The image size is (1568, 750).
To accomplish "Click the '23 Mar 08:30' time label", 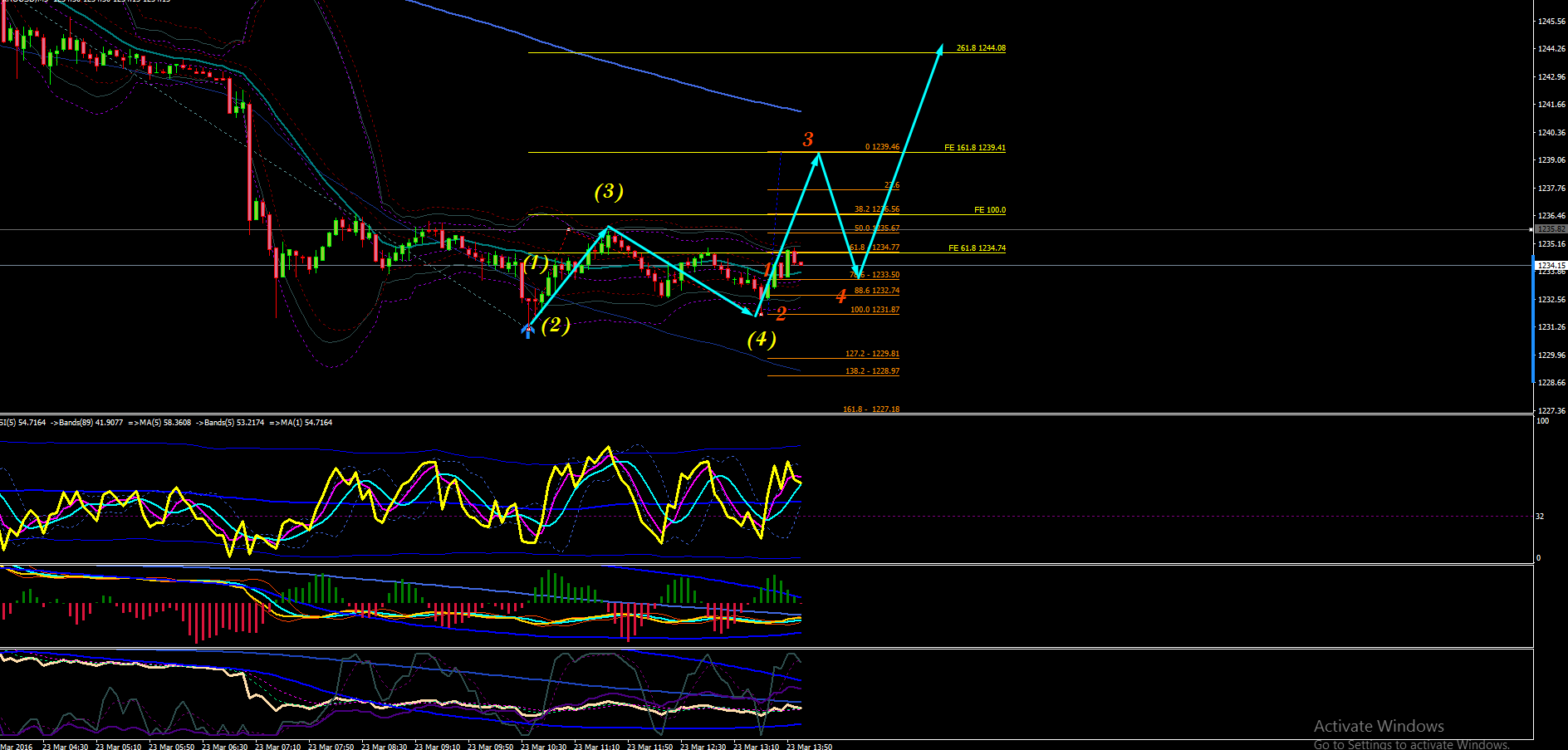I will 384,747.
